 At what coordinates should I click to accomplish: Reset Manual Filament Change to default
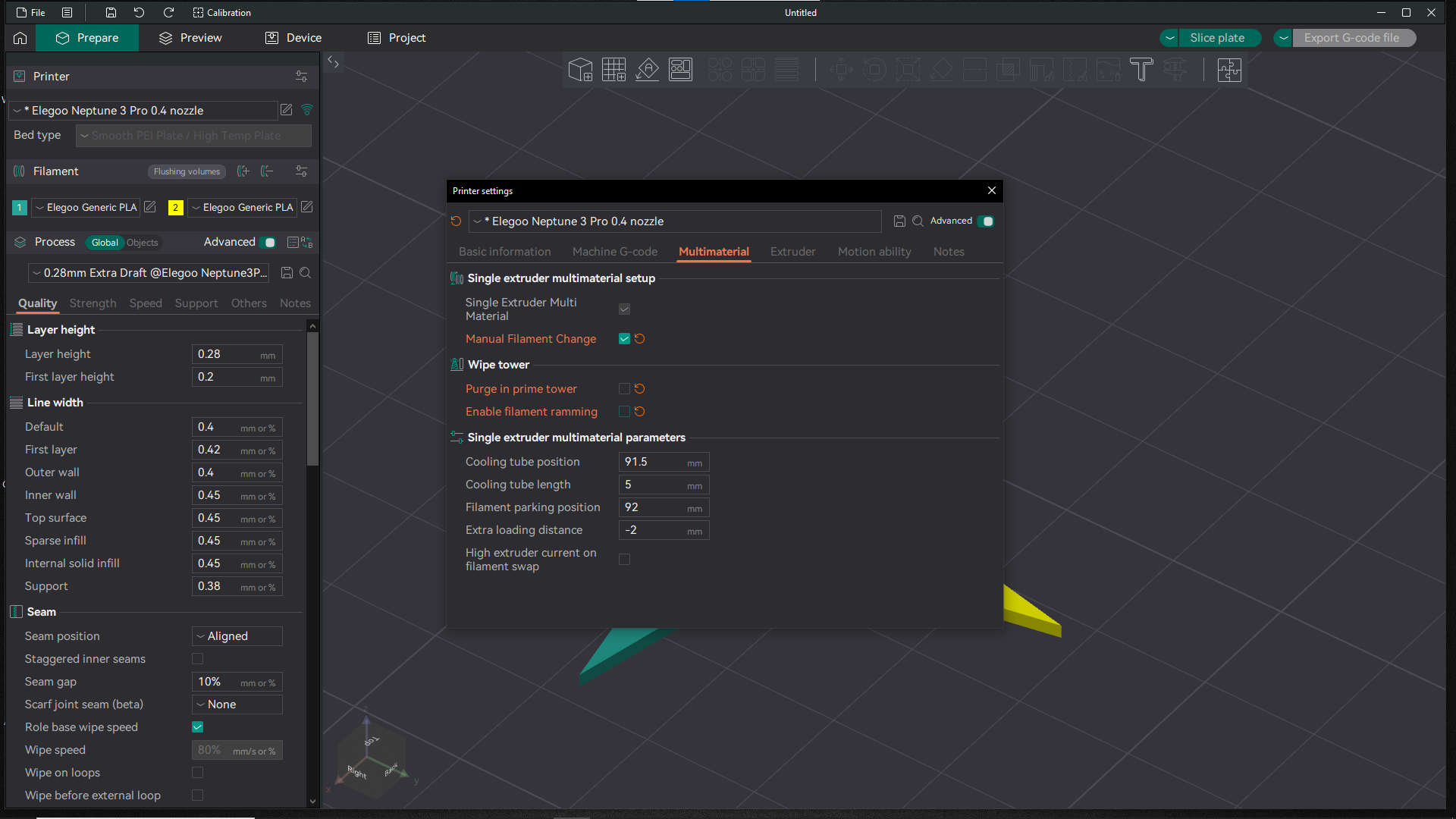(640, 339)
